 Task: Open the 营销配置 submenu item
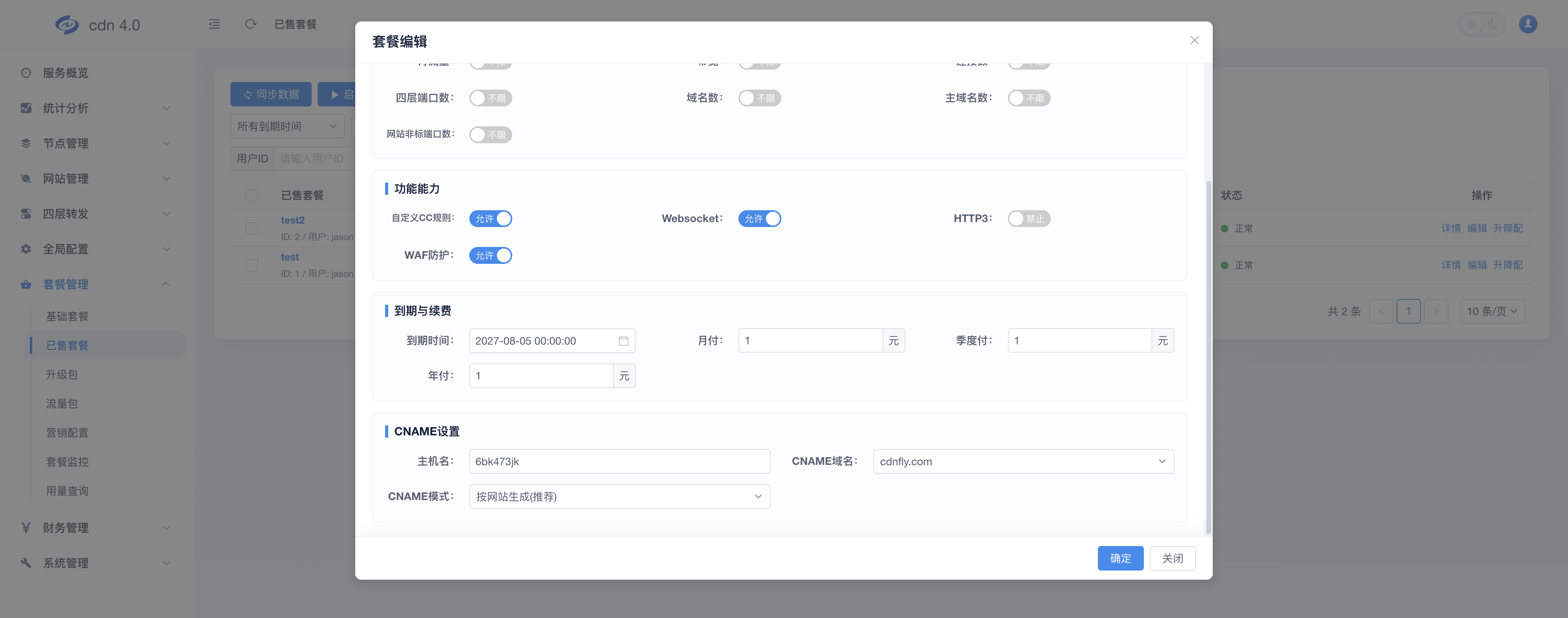point(67,433)
